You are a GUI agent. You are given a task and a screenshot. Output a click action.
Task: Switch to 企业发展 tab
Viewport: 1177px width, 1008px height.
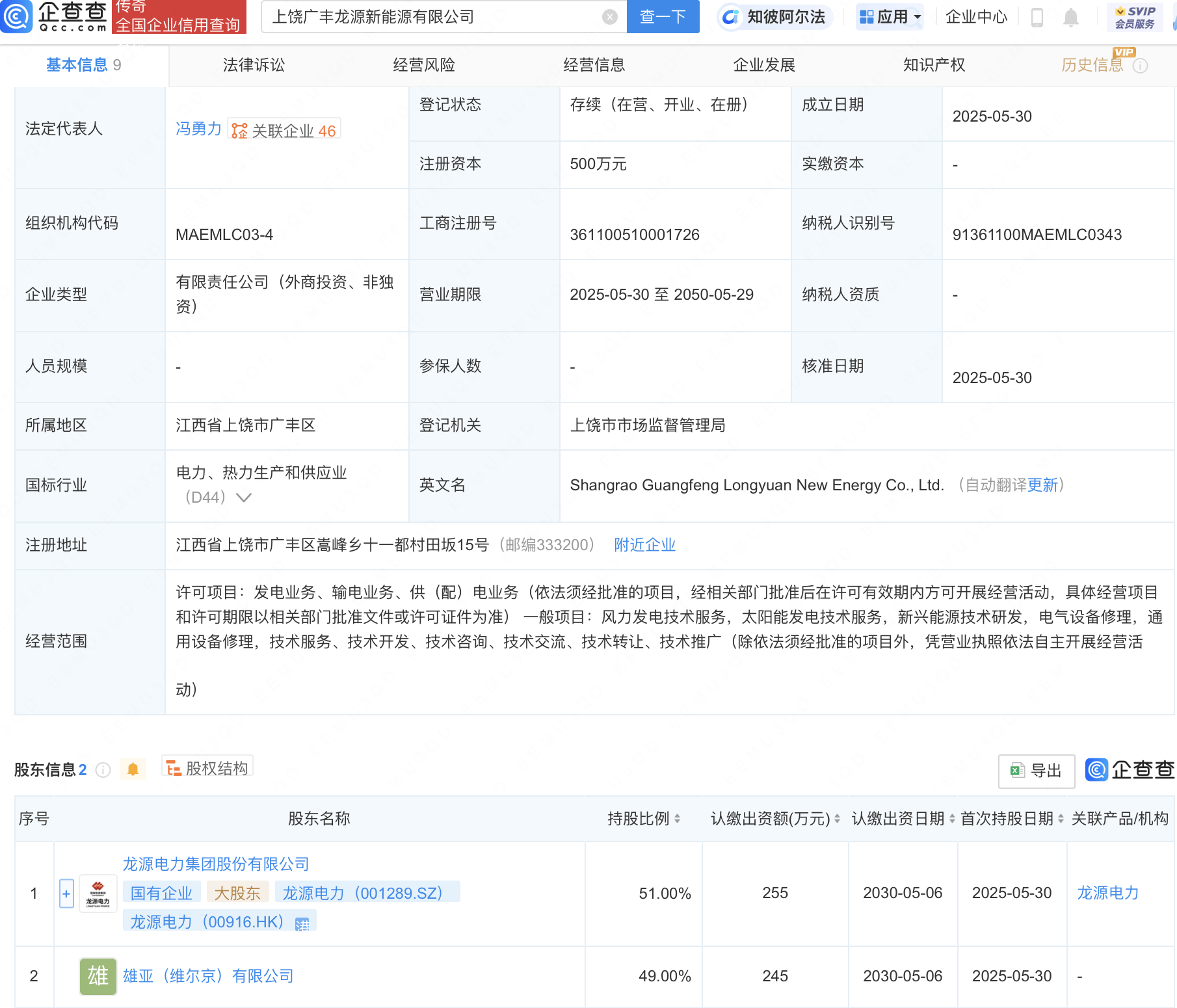click(765, 65)
